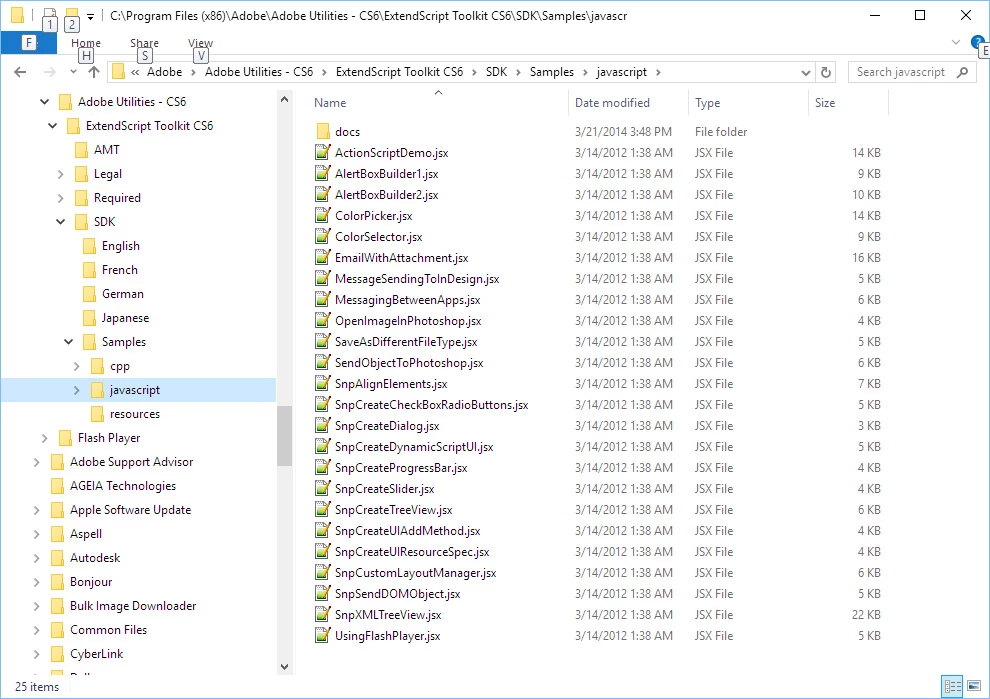The image size is (990, 699).
Task: Select the Japanese folder in tree
Action: click(x=125, y=318)
